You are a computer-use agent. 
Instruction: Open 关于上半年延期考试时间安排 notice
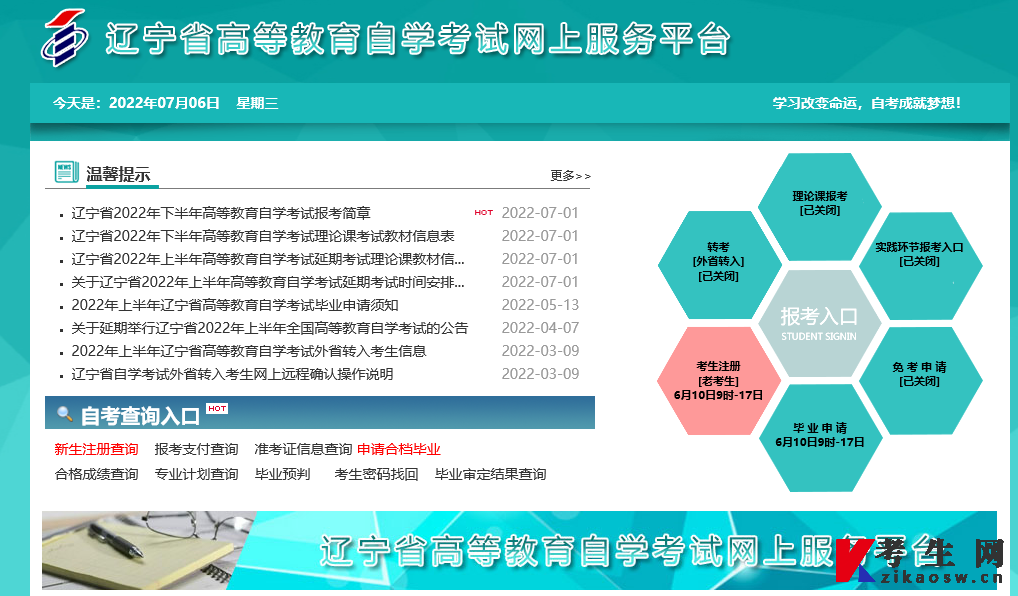tap(267, 282)
